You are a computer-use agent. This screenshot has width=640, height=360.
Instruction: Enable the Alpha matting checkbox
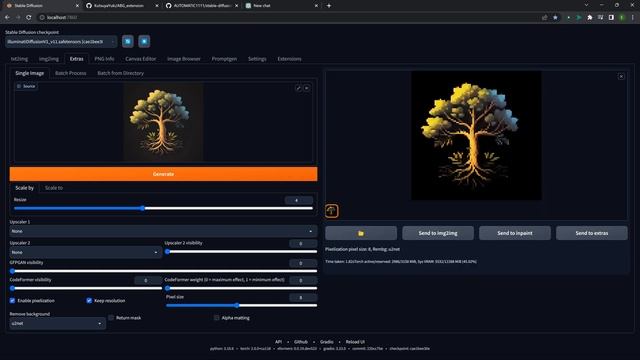[x=217, y=318]
